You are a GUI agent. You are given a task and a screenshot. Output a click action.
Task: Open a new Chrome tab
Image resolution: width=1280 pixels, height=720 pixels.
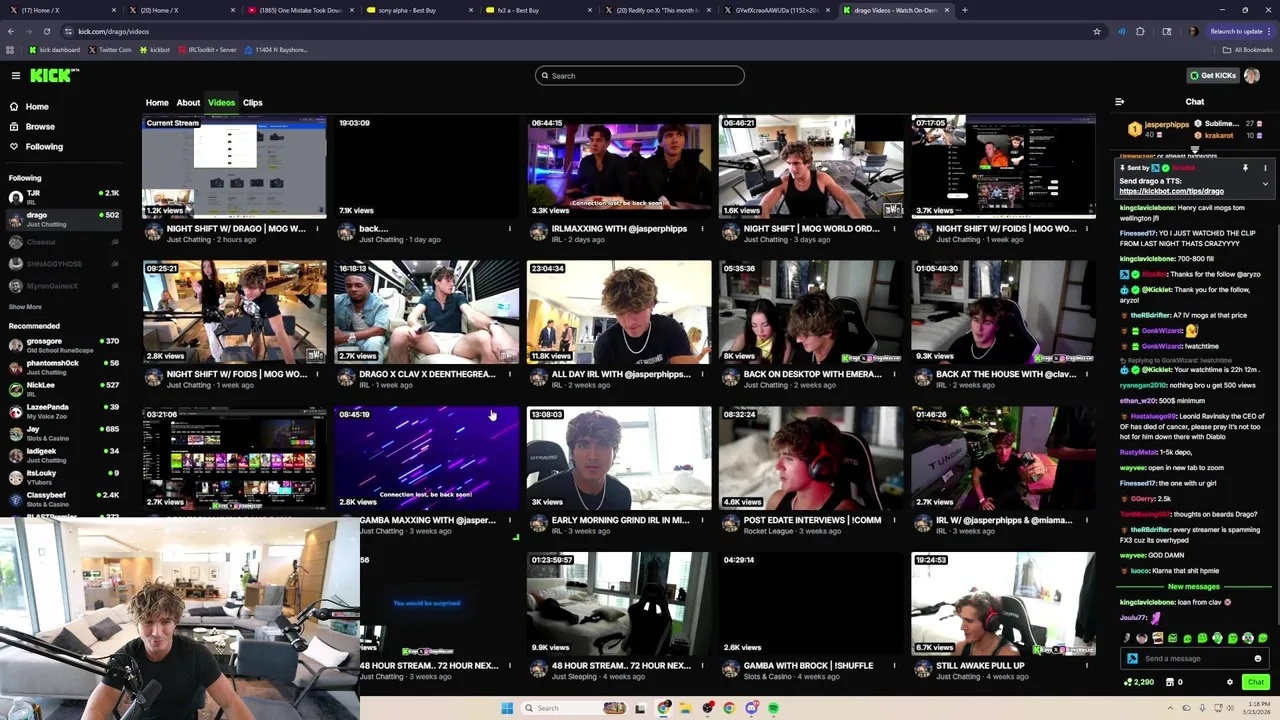[x=964, y=10]
